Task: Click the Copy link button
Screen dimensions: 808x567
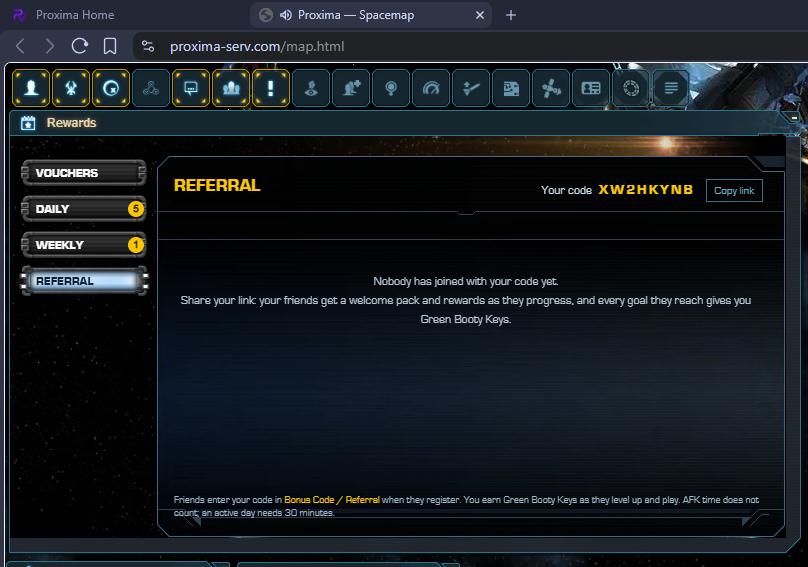Action: tap(734, 191)
